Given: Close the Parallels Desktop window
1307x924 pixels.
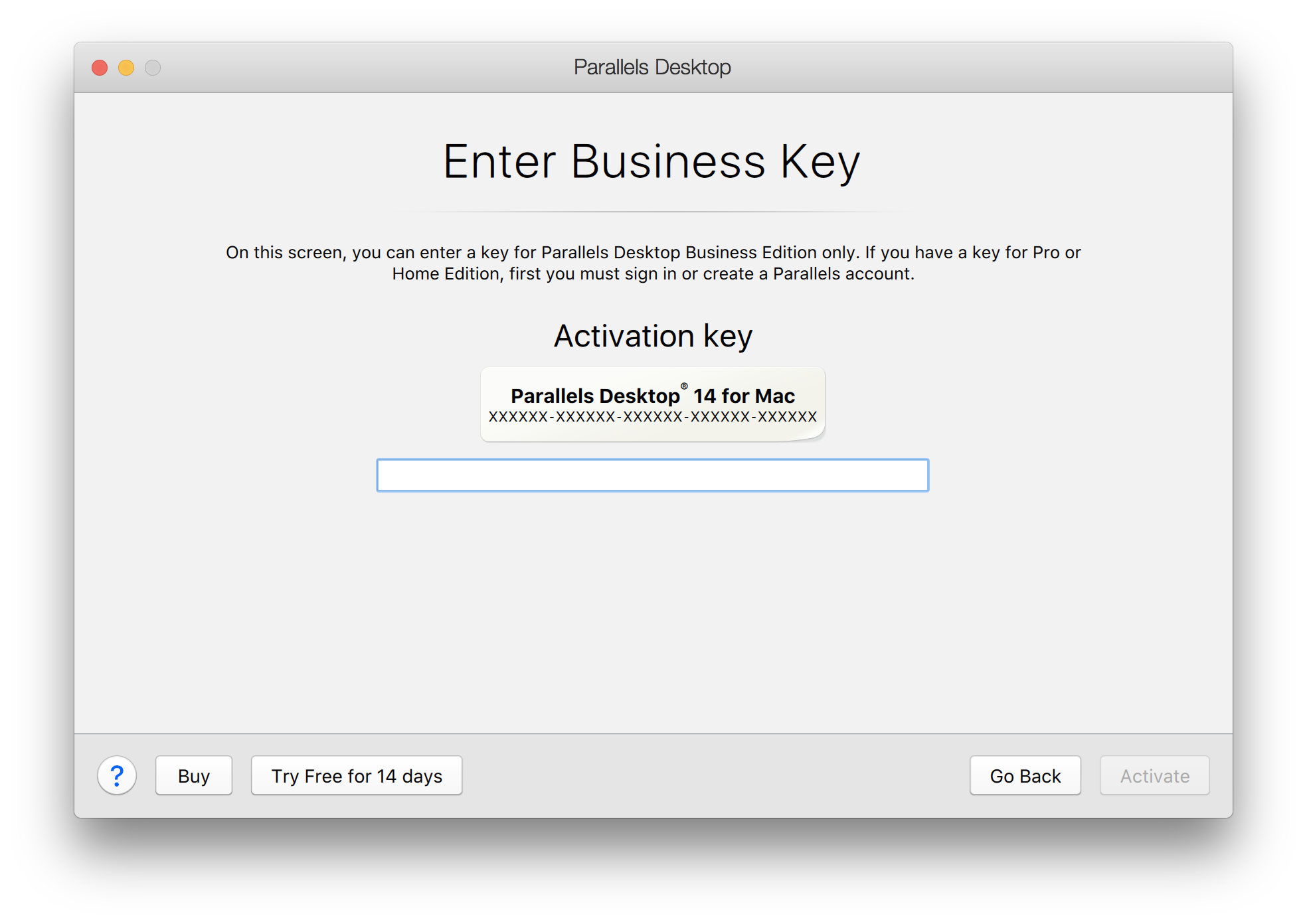Looking at the screenshot, I should pos(100,68).
